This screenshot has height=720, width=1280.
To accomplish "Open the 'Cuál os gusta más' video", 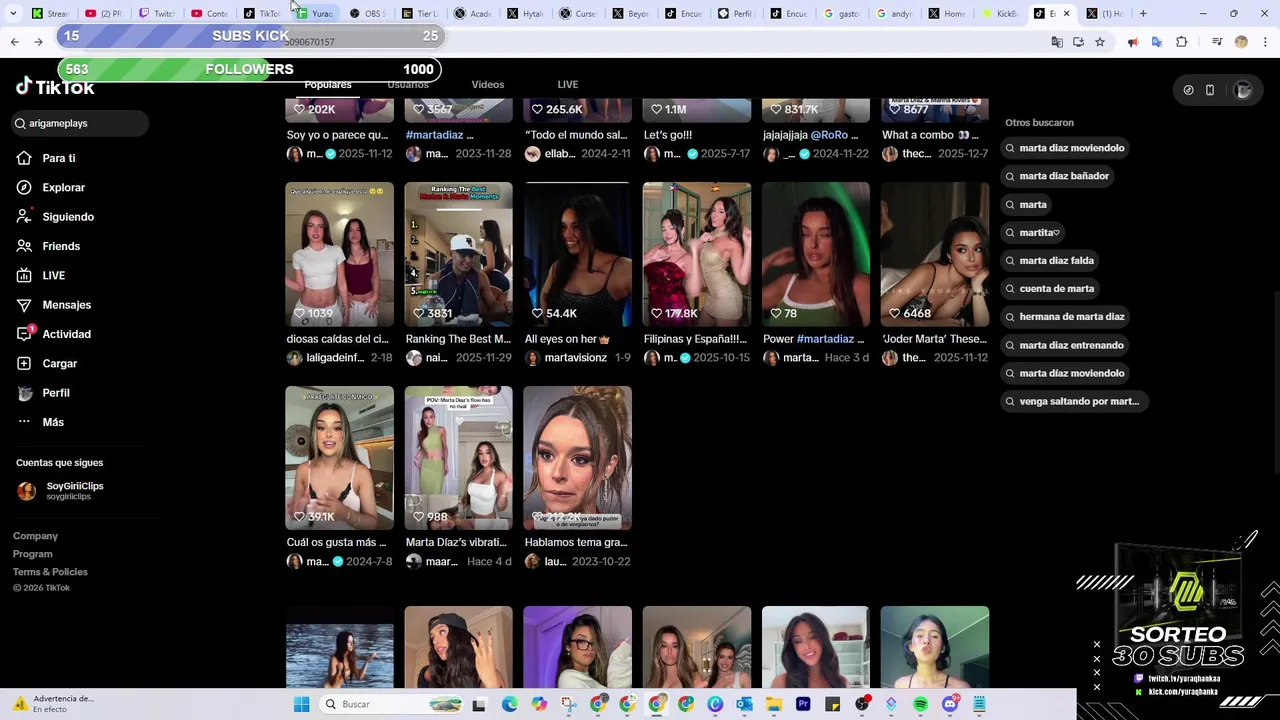I will (339, 458).
